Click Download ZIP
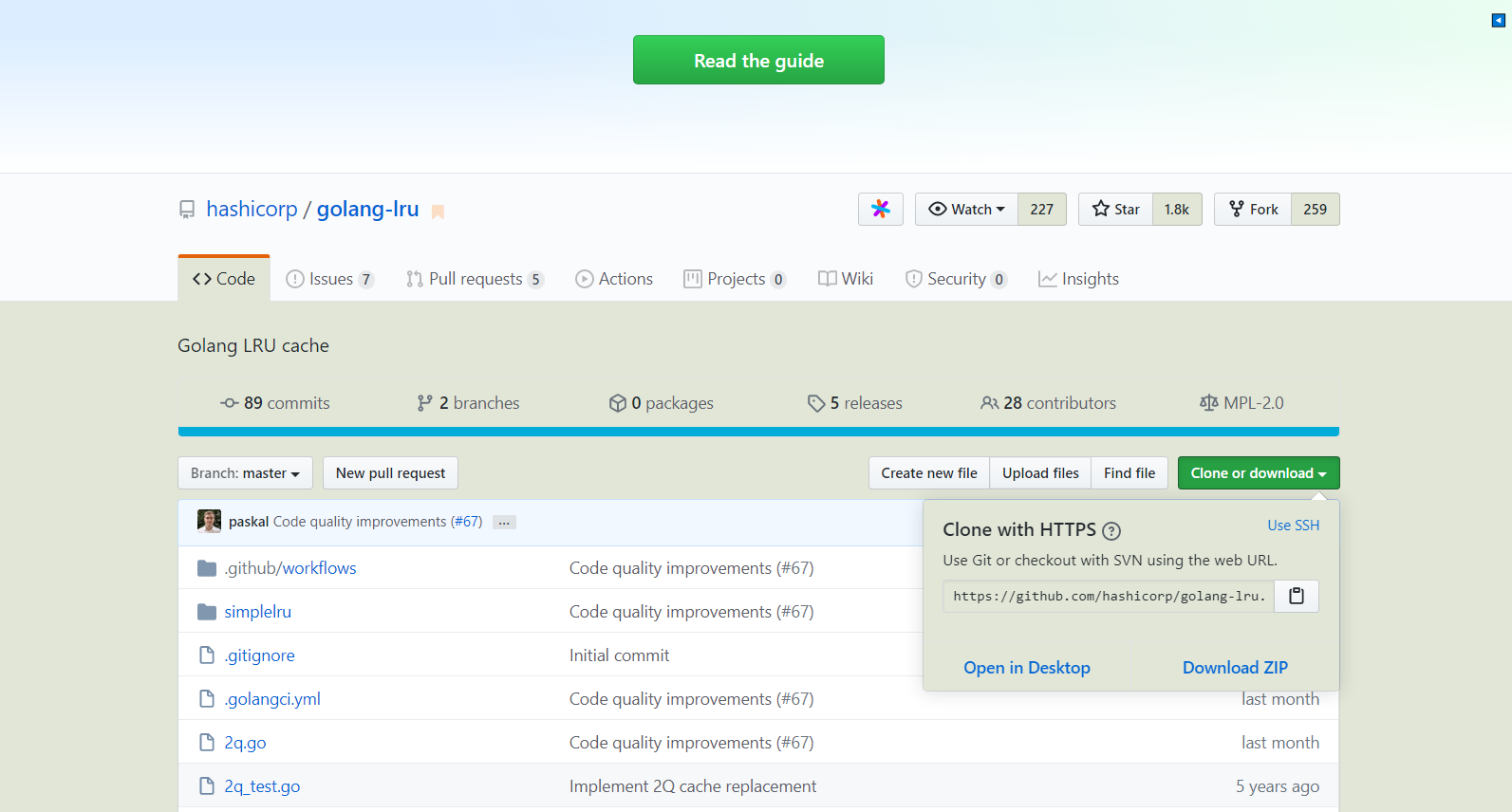 click(1235, 668)
